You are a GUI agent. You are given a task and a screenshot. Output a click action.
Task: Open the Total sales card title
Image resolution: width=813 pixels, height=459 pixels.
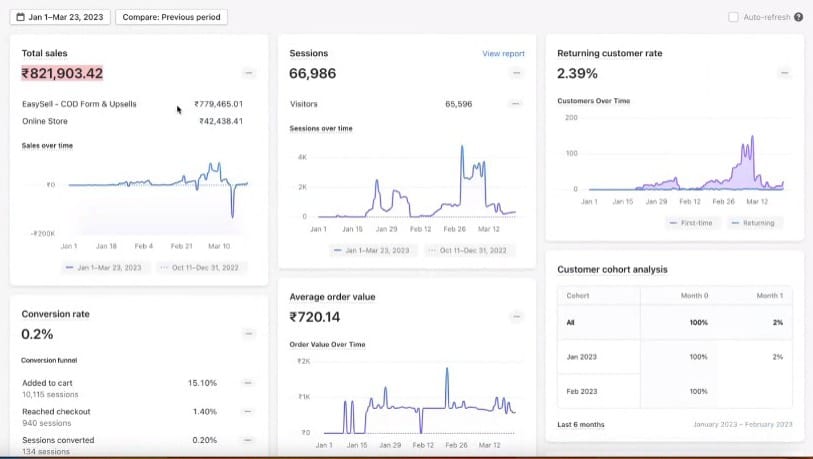[45, 53]
